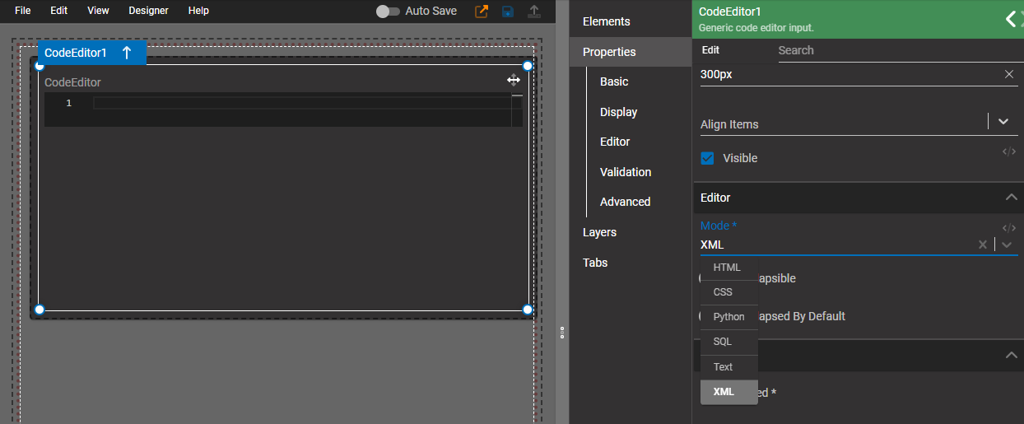Jump to the Display properties section
This screenshot has width=1024, height=424.
pos(618,112)
